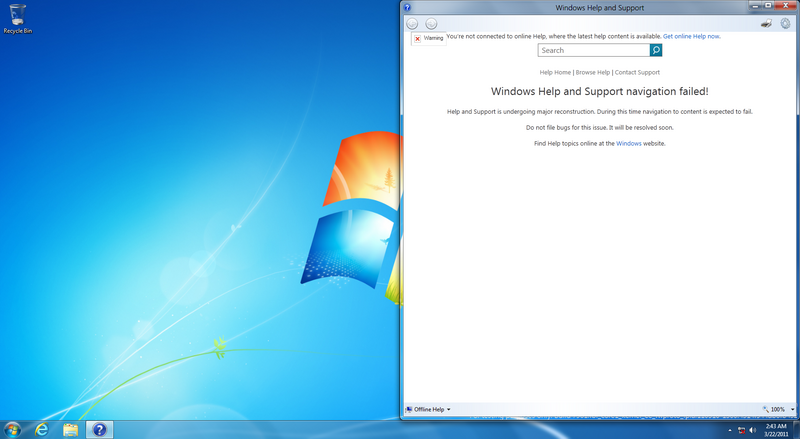The image size is (800, 439).
Task: Go to Help Home
Action: 555,72
